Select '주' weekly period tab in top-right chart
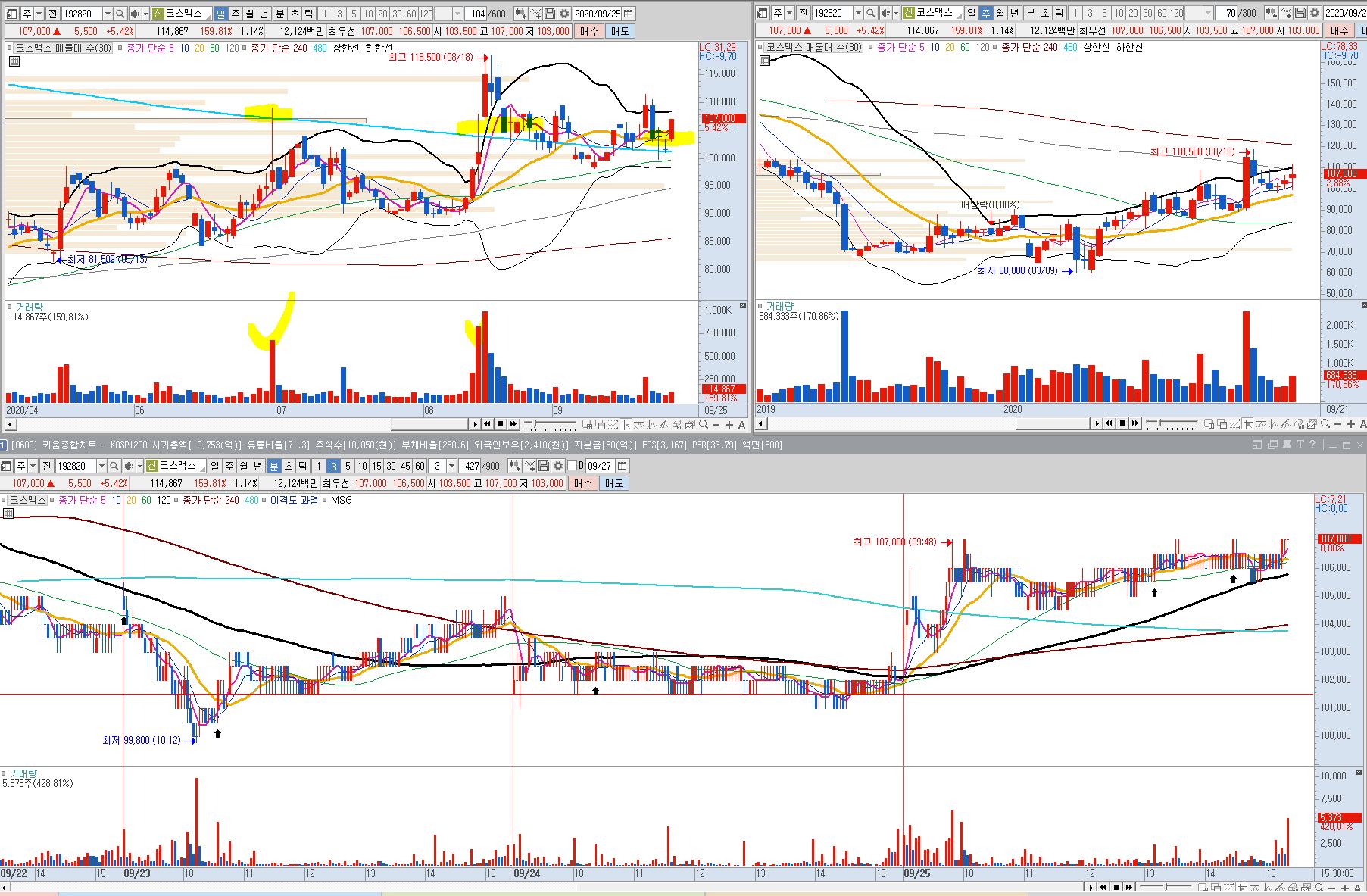Viewport: 1367px width, 896px height. (x=986, y=14)
